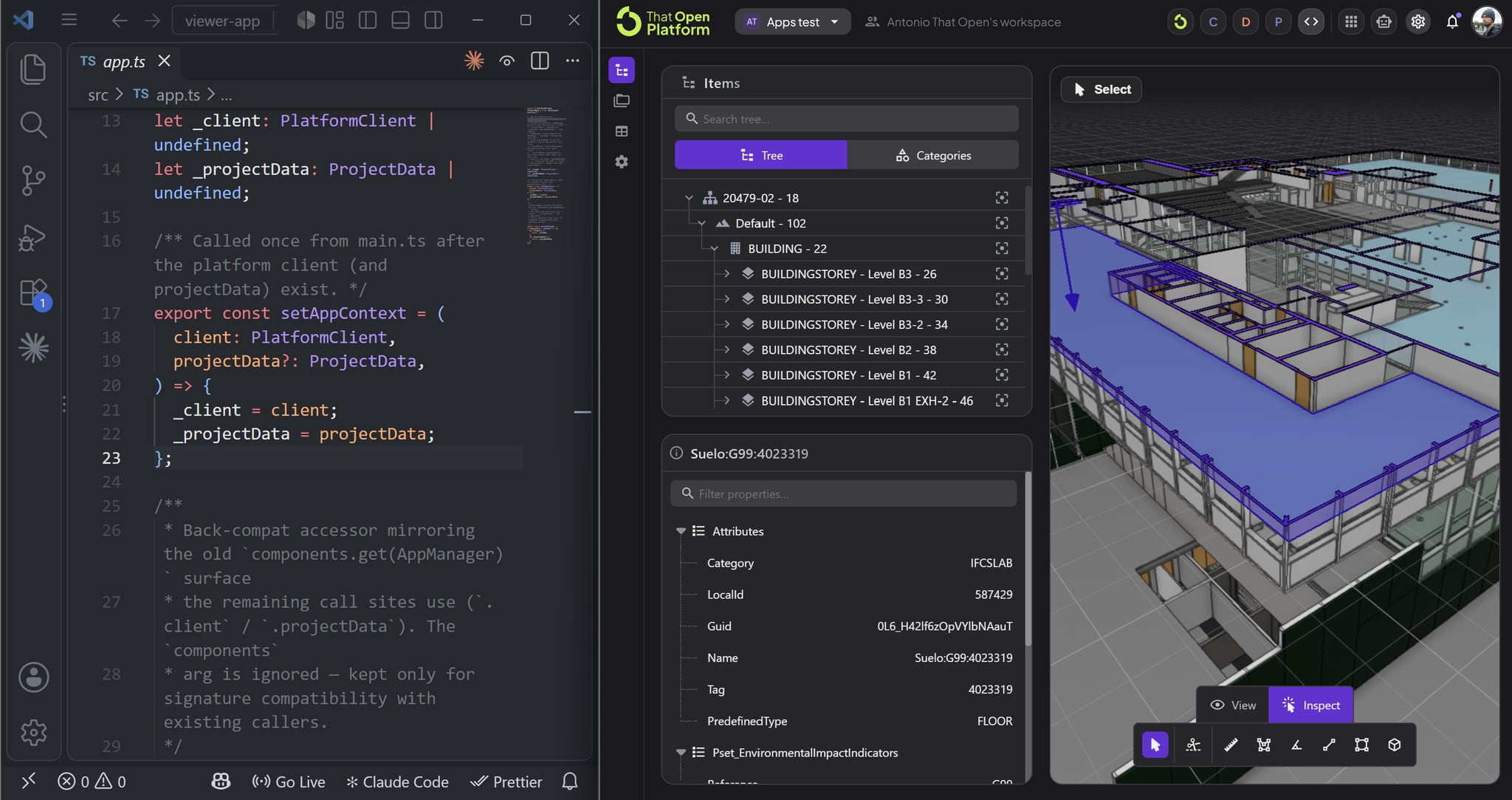Switch to the Categories tab

point(932,155)
